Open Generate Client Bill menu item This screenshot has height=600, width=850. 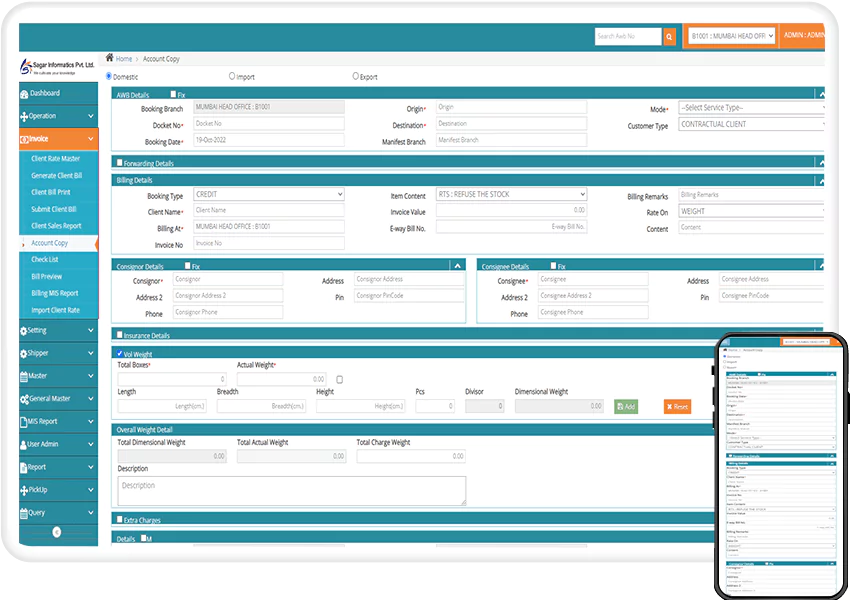[56, 176]
